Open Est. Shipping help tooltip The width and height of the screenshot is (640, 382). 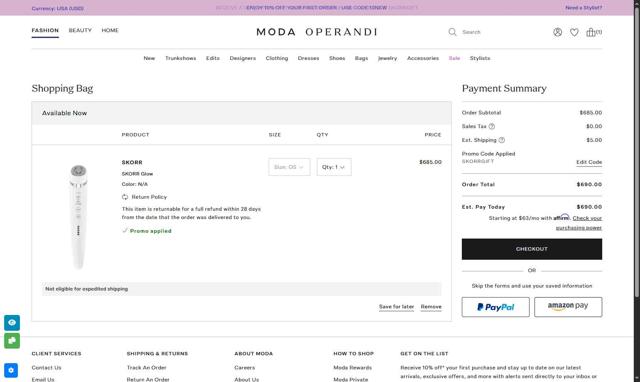(502, 140)
